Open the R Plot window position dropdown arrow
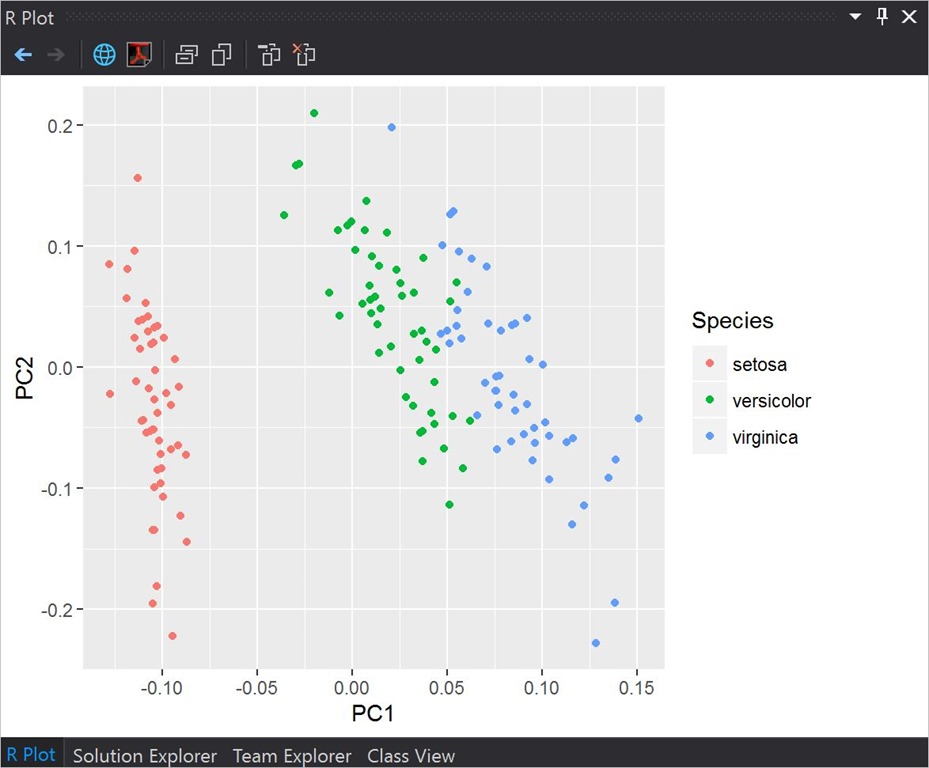This screenshot has width=929, height=768. click(855, 17)
